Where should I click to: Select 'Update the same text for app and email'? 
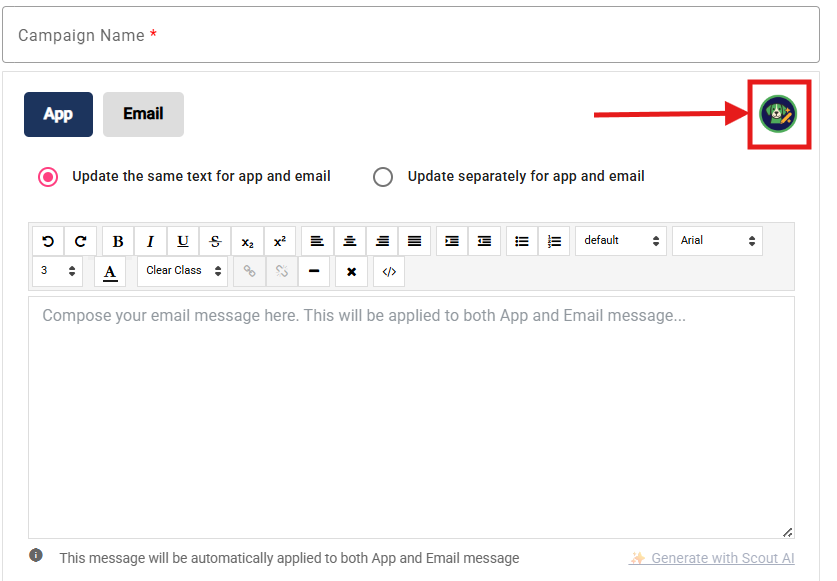click(x=48, y=177)
